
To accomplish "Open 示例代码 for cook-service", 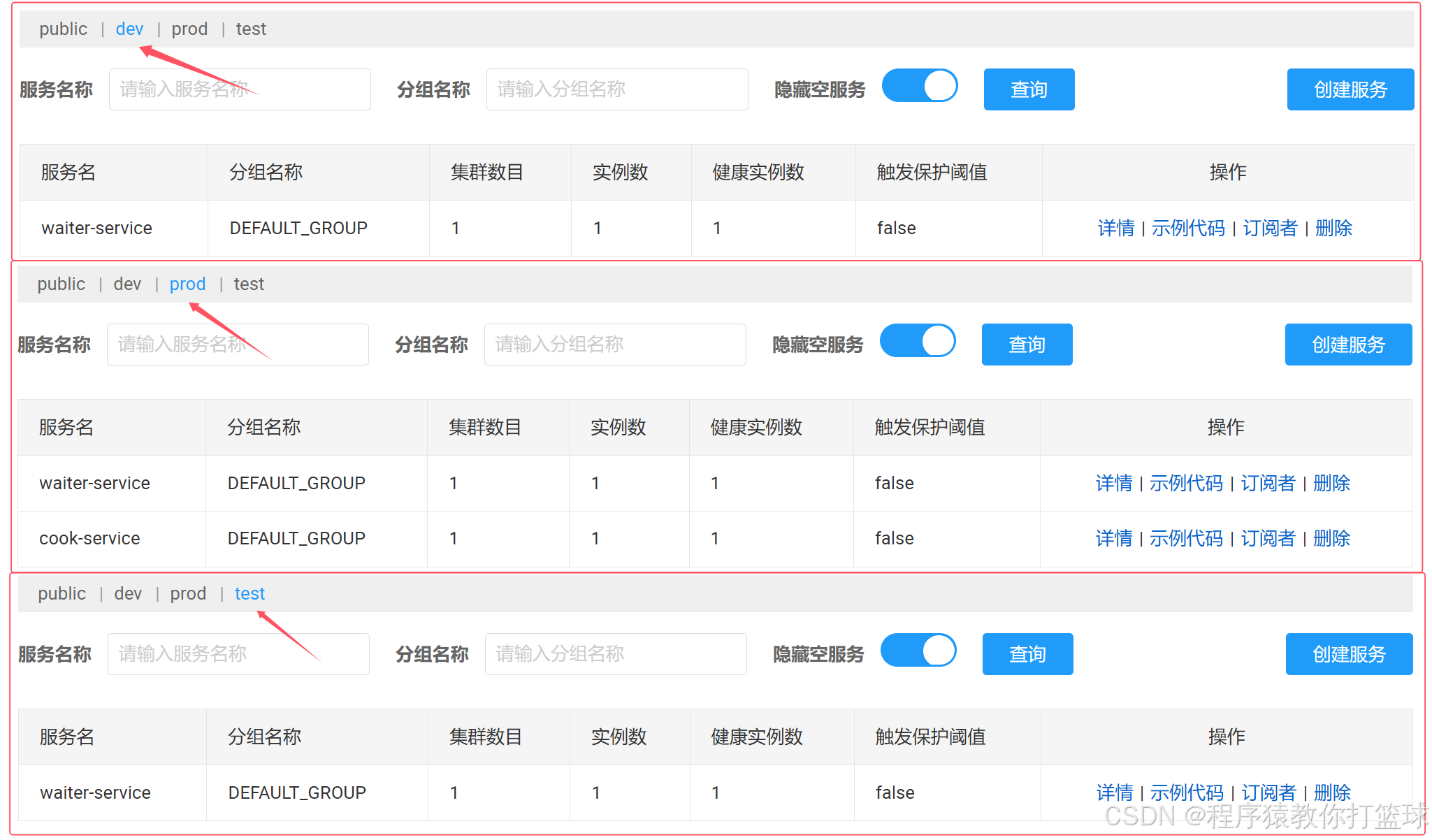I will [x=1185, y=538].
